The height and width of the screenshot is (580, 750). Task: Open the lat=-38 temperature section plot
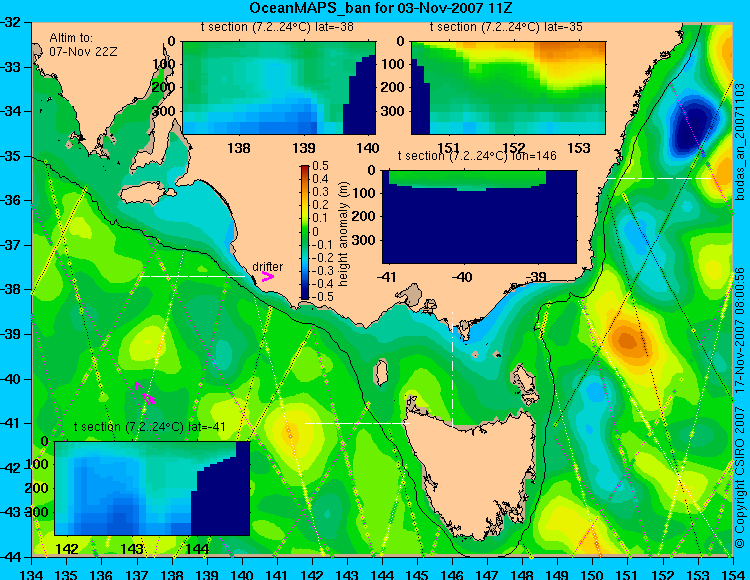pos(279,88)
